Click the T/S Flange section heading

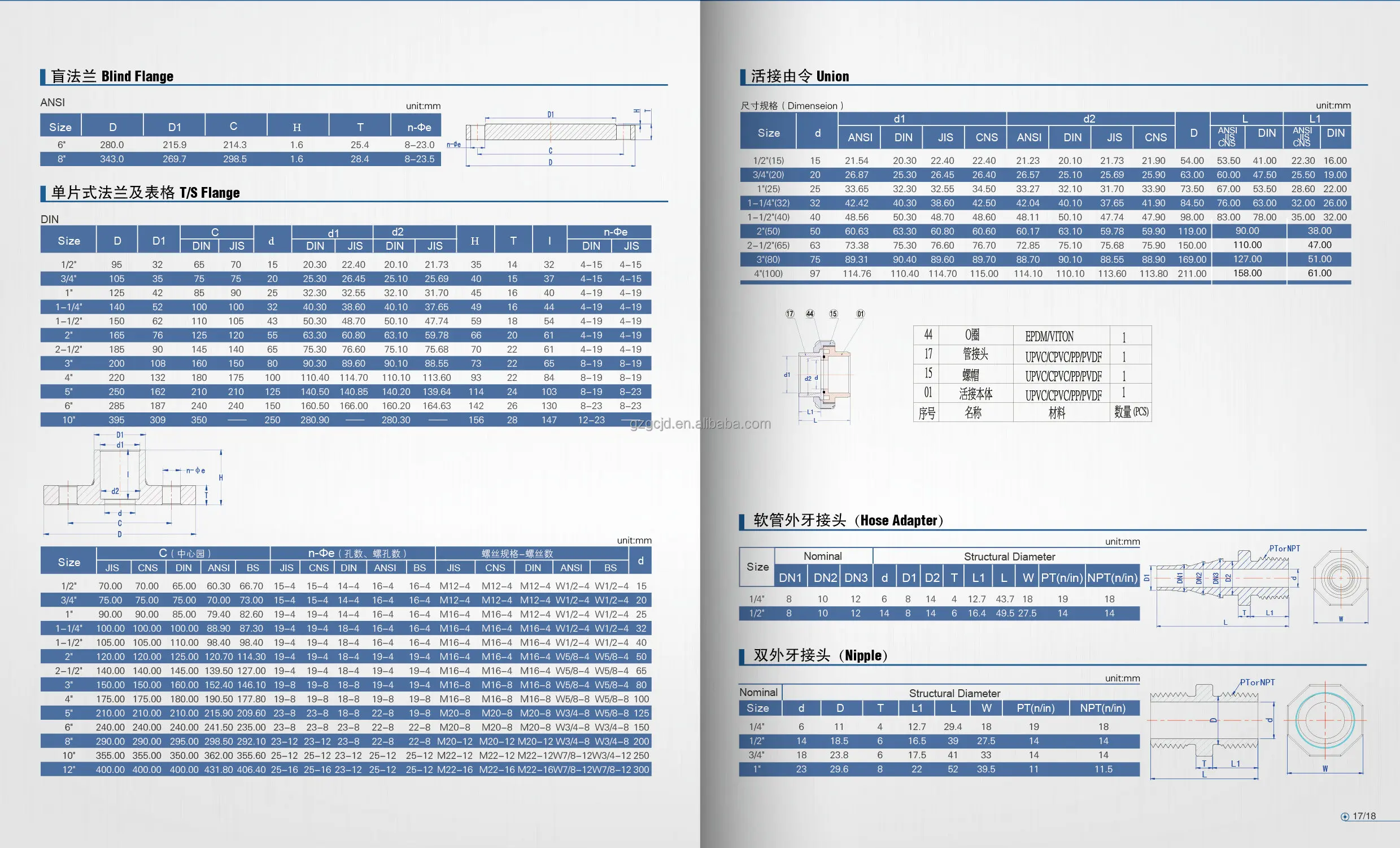pos(146,193)
